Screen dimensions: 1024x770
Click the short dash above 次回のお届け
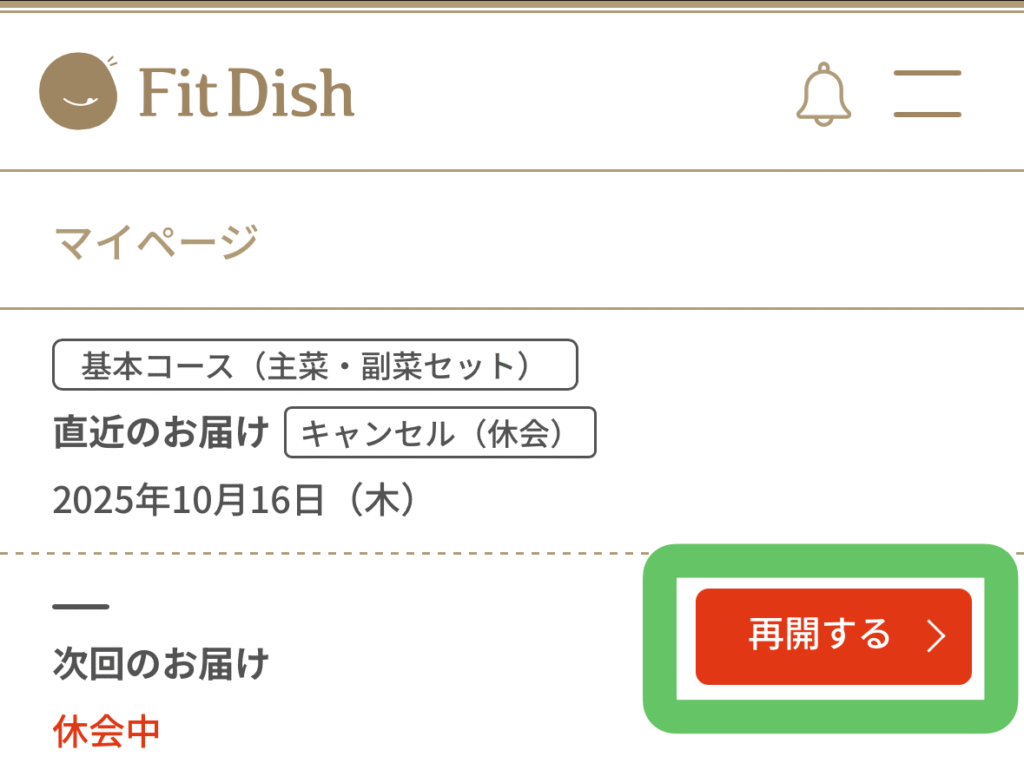click(80, 607)
